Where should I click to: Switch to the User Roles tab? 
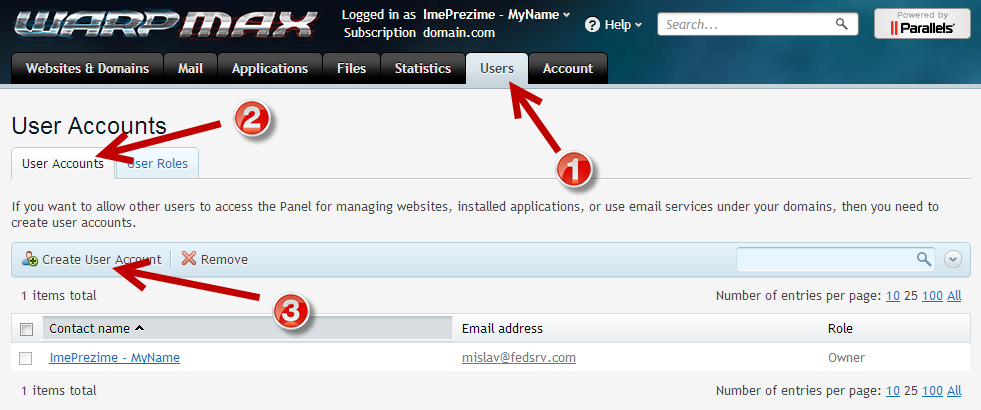[x=160, y=163]
